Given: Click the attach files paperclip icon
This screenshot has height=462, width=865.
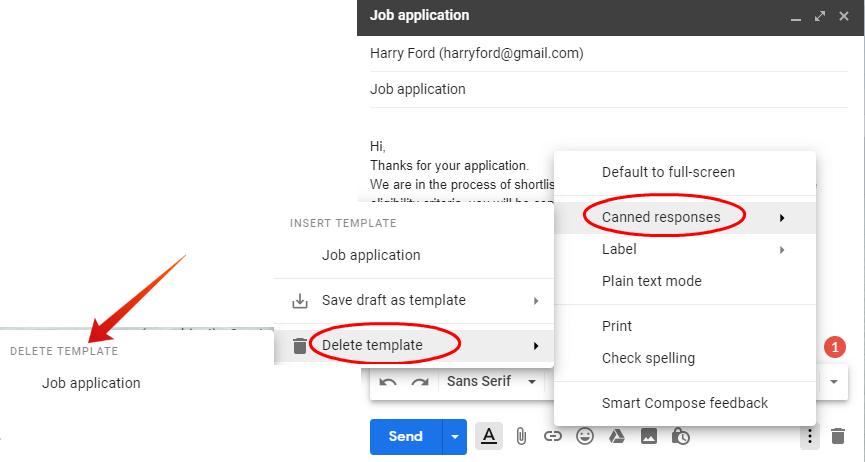Looking at the screenshot, I should (x=520, y=437).
